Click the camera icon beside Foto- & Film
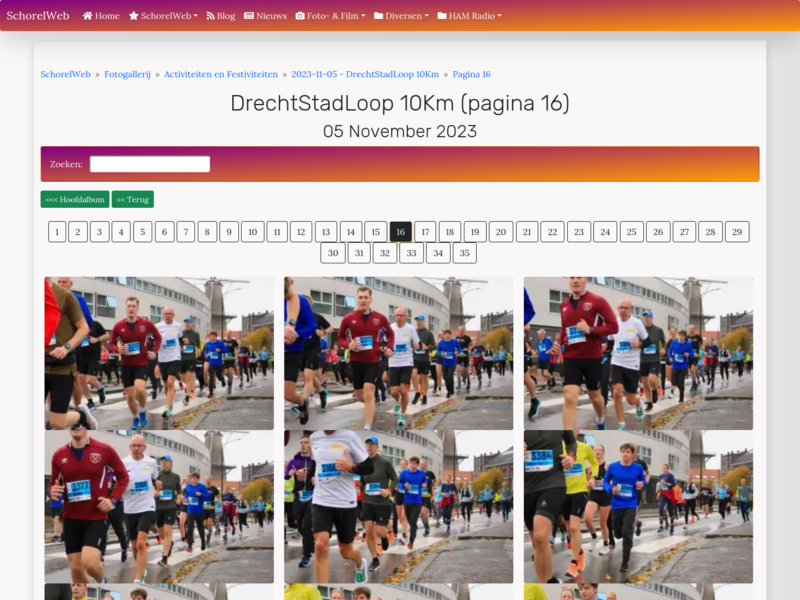The height and width of the screenshot is (600, 800). coord(300,16)
